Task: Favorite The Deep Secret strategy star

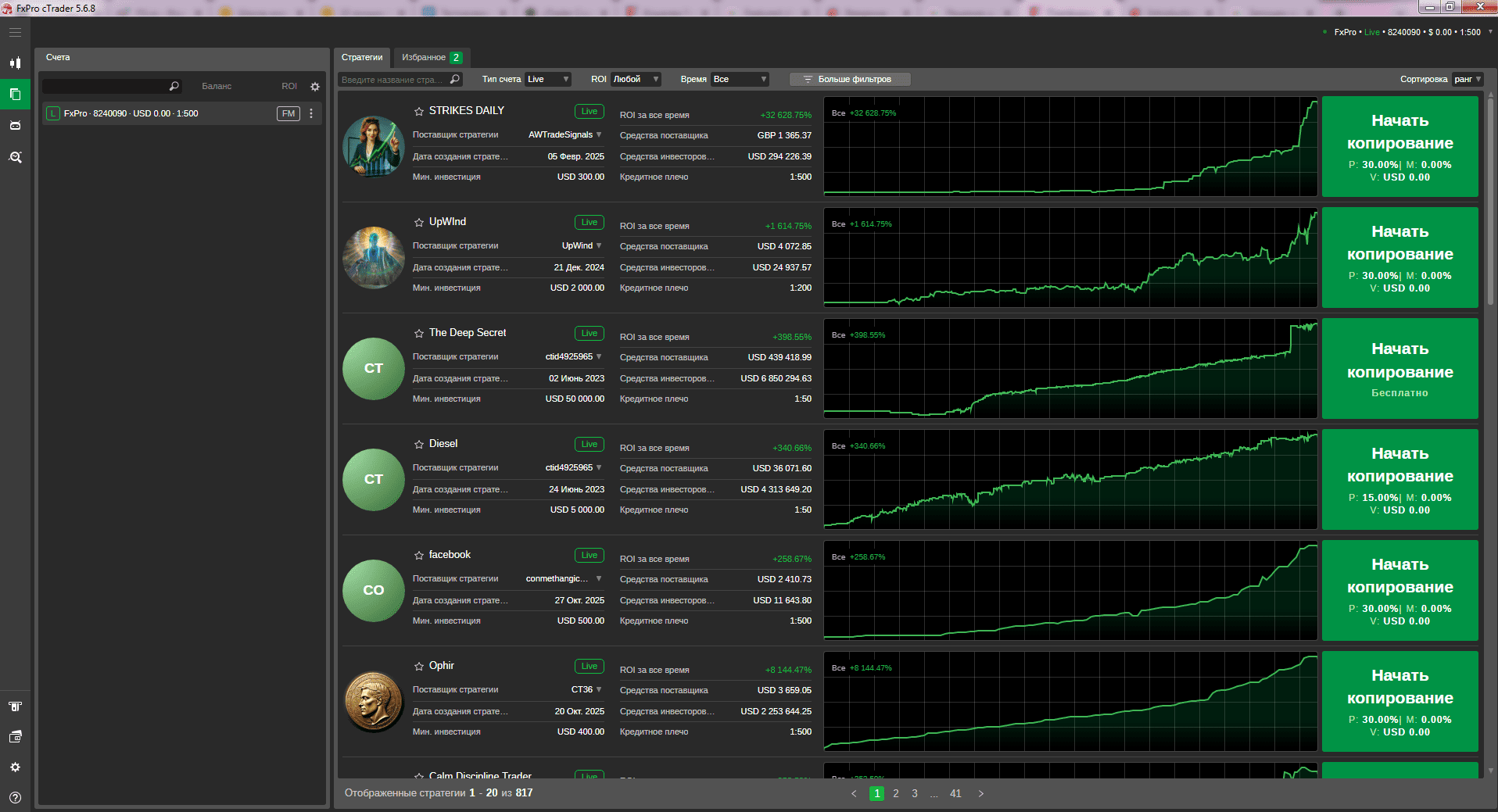Action: pos(419,334)
